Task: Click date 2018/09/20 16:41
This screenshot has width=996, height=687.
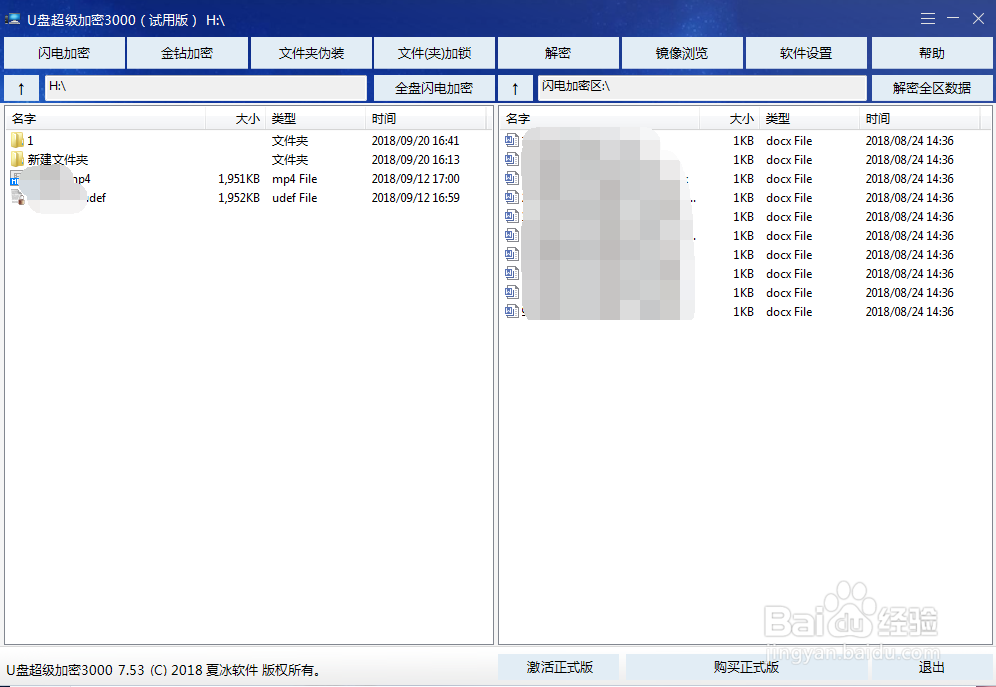Action: point(415,141)
